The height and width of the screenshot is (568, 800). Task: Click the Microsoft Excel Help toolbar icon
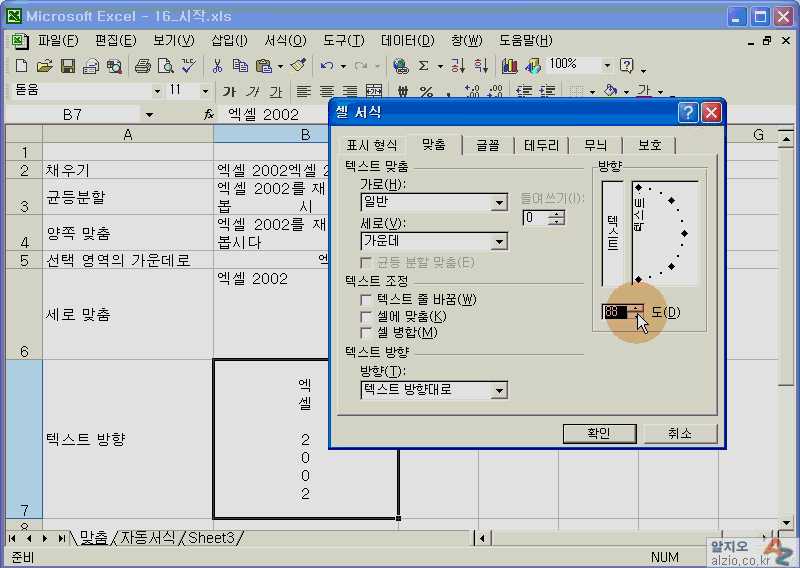[x=627, y=66]
